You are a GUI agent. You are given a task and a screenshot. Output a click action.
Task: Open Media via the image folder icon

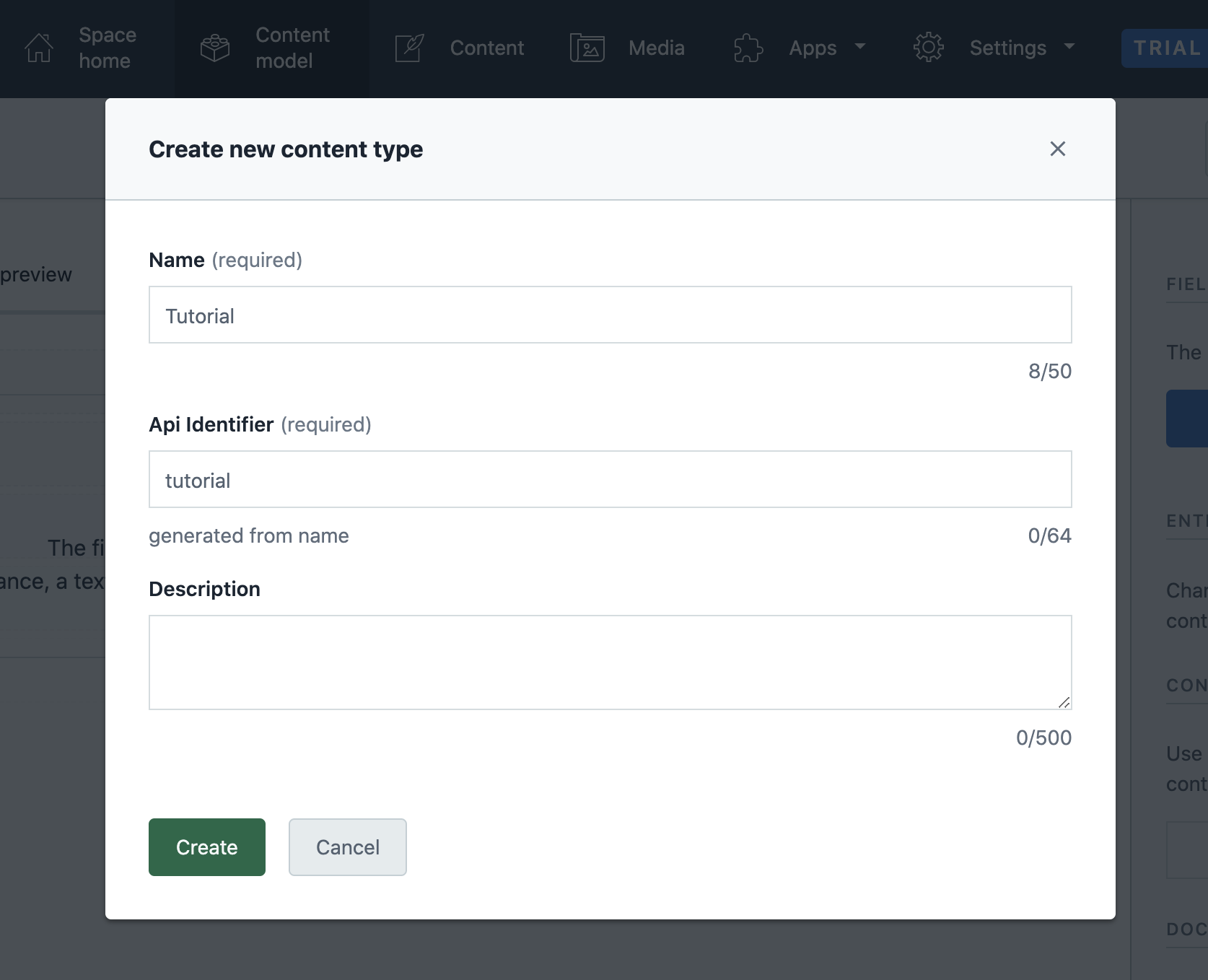[587, 48]
